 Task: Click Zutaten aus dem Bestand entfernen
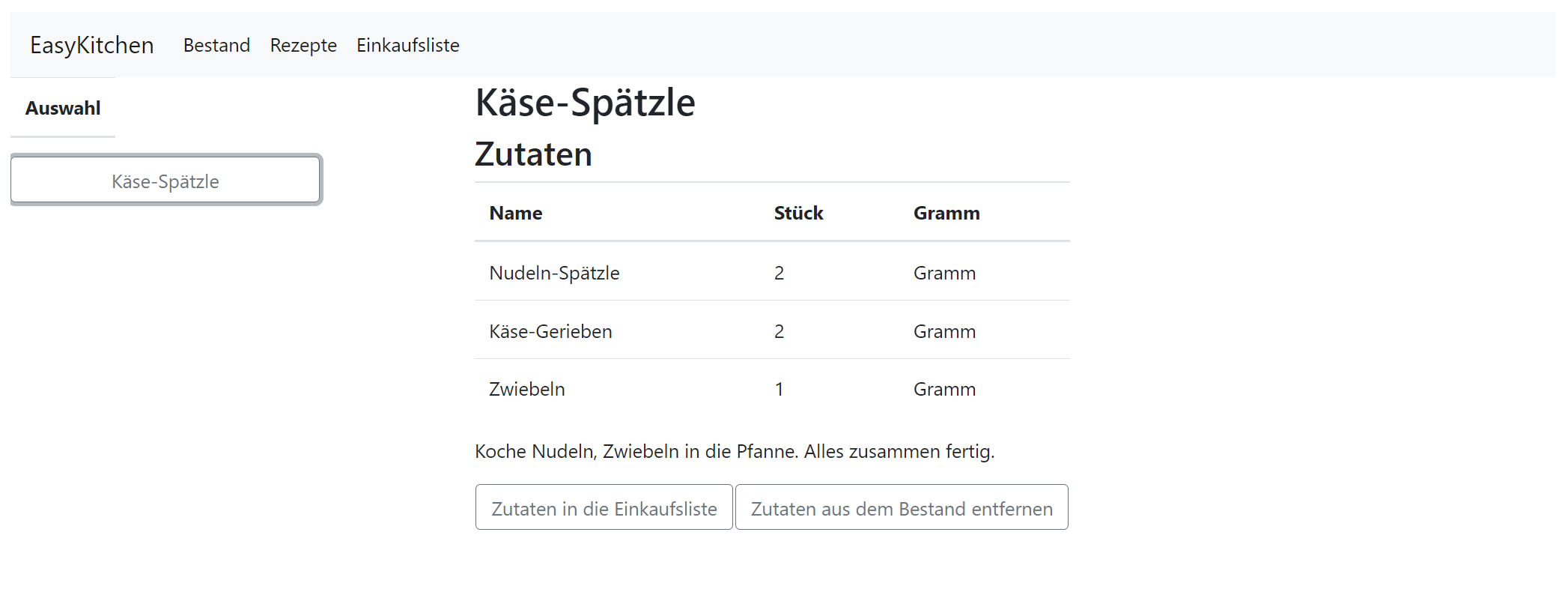click(902, 508)
